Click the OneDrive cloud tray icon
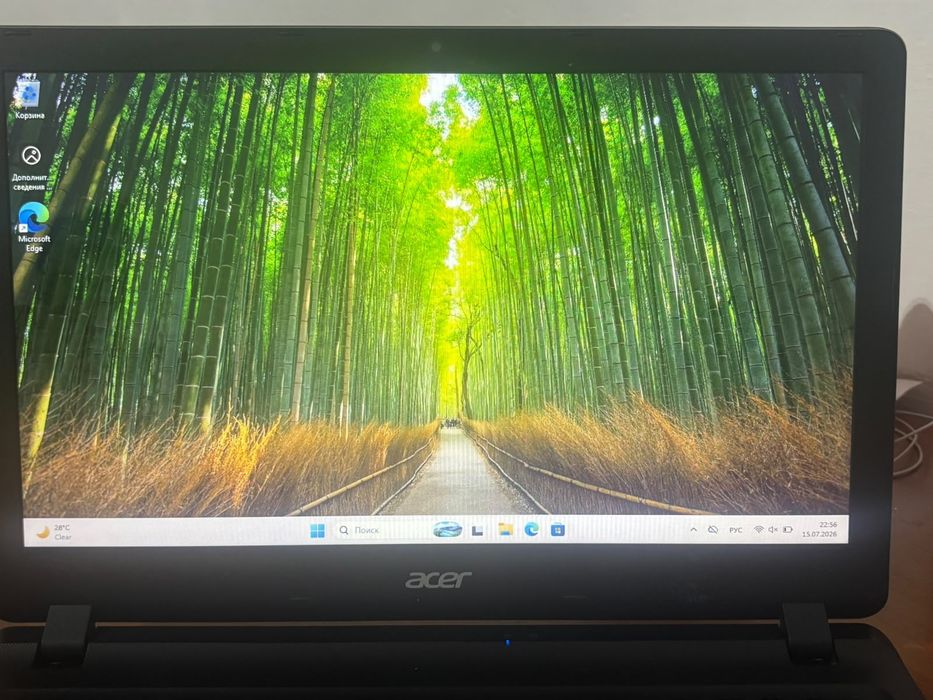The width and height of the screenshot is (933, 700). (x=713, y=530)
